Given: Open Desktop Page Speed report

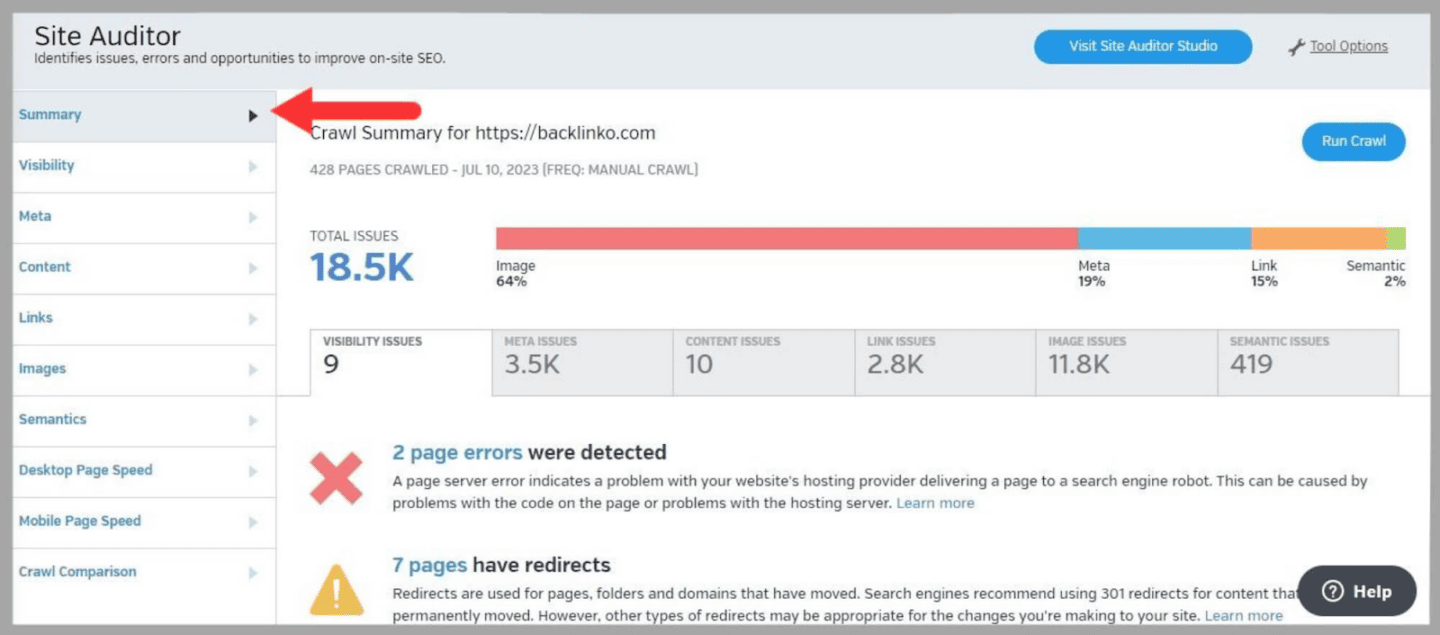Looking at the screenshot, I should [85, 470].
